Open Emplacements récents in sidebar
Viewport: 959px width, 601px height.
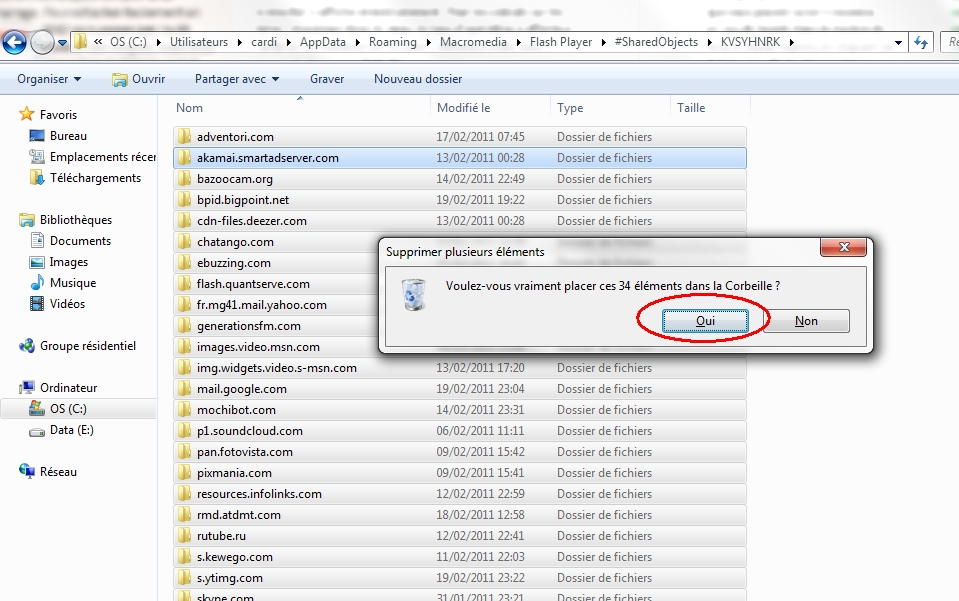(x=103, y=157)
